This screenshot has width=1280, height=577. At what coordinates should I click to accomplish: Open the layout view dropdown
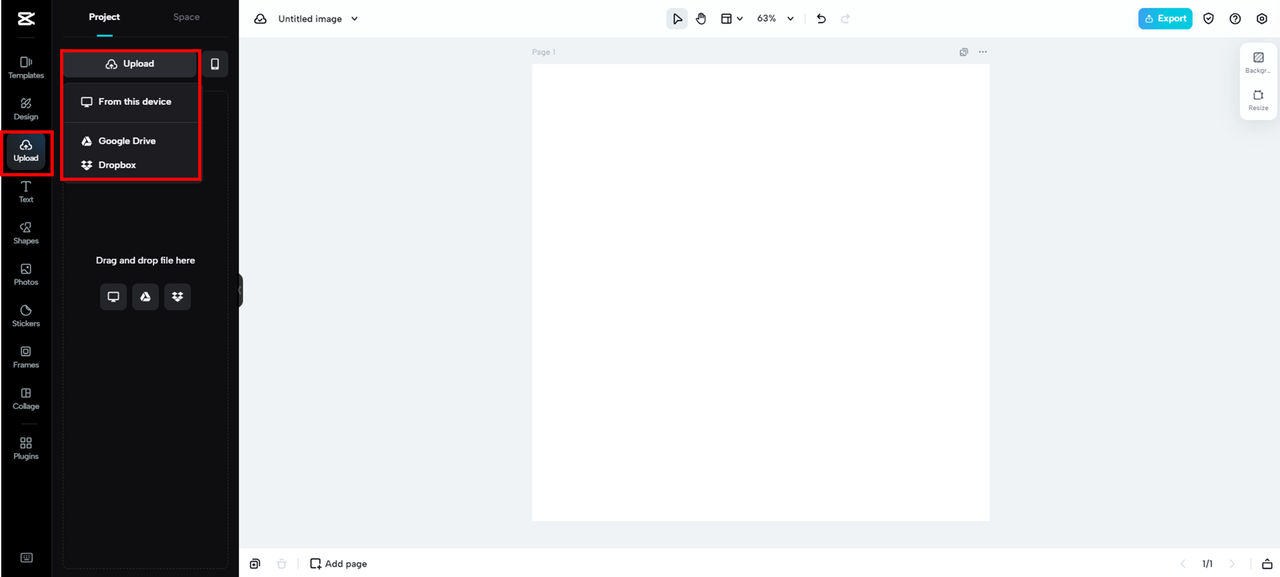point(732,18)
